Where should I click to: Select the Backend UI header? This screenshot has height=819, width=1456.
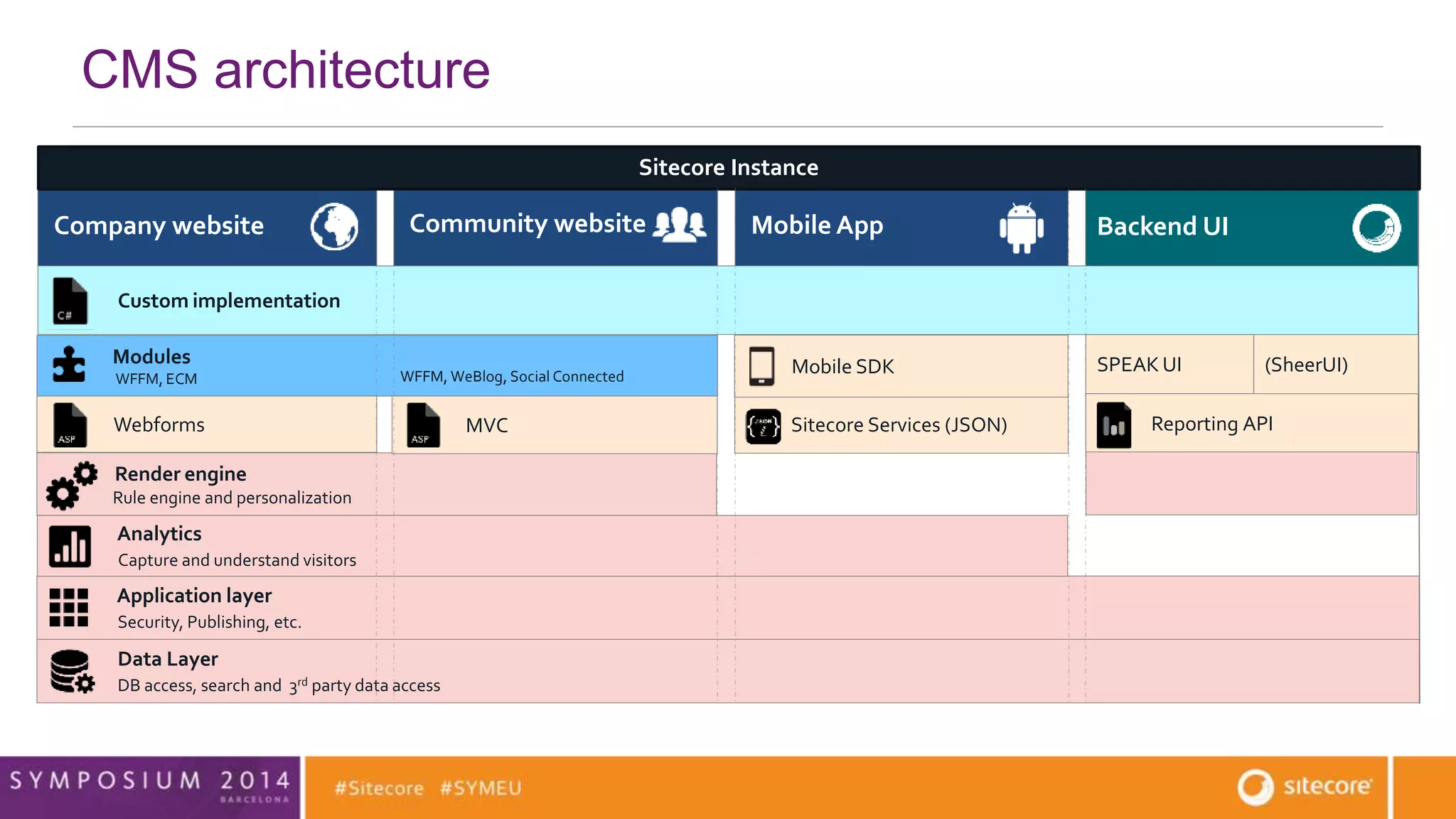pyautogui.click(x=1251, y=227)
